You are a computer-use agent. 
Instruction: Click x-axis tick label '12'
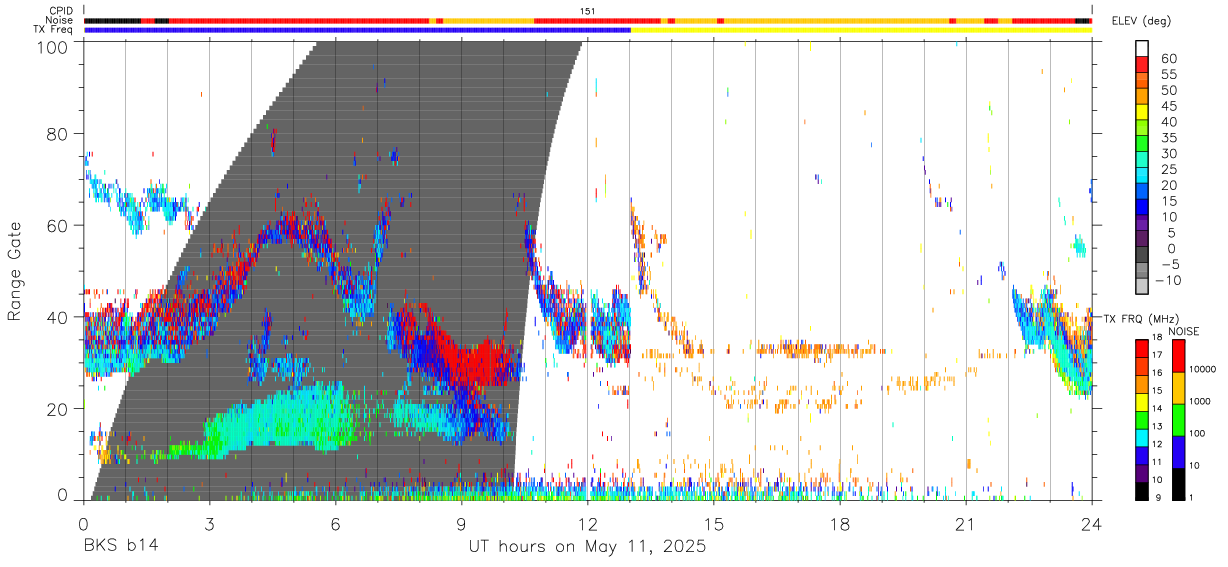pos(587,524)
